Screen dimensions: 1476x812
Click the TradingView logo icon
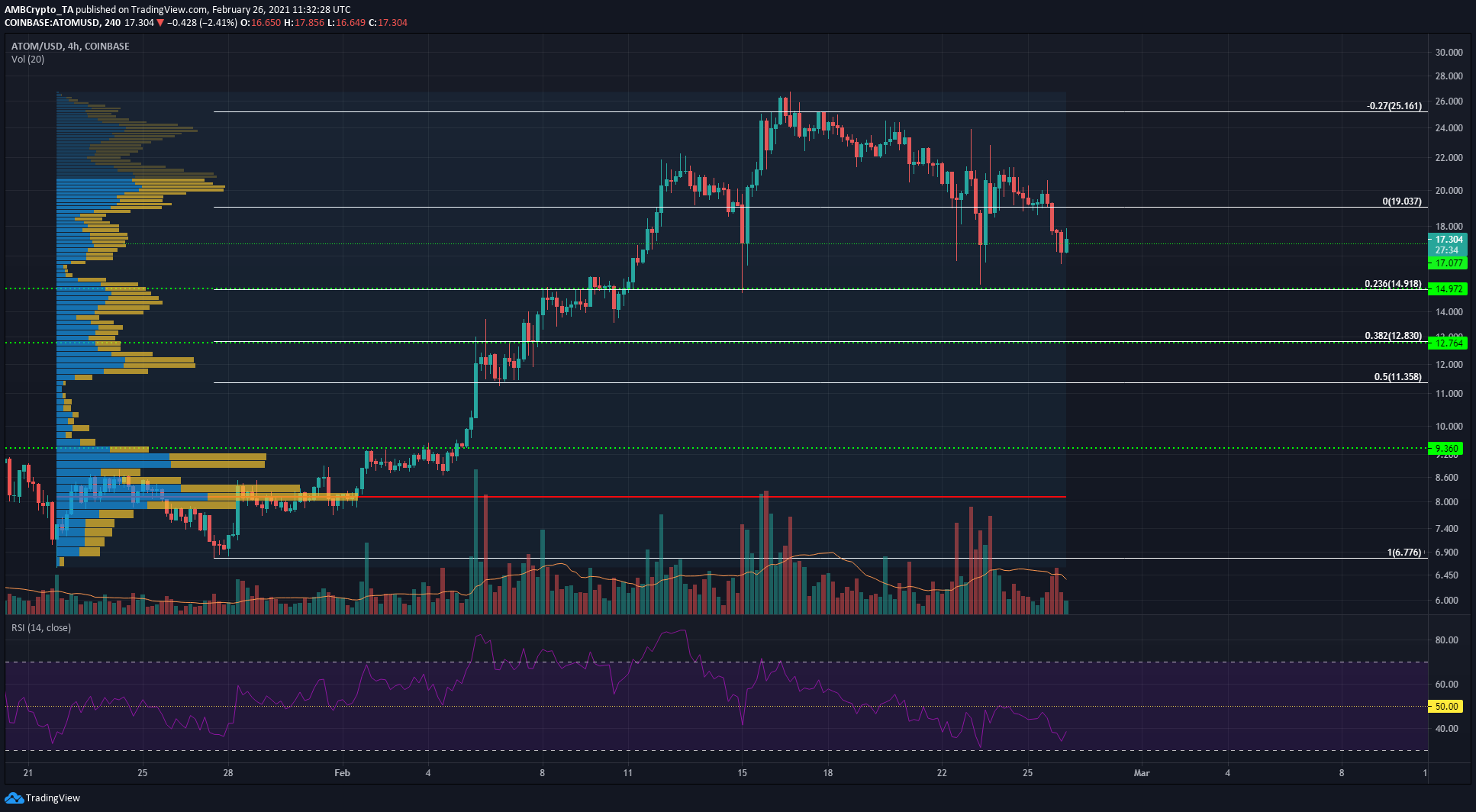14,797
